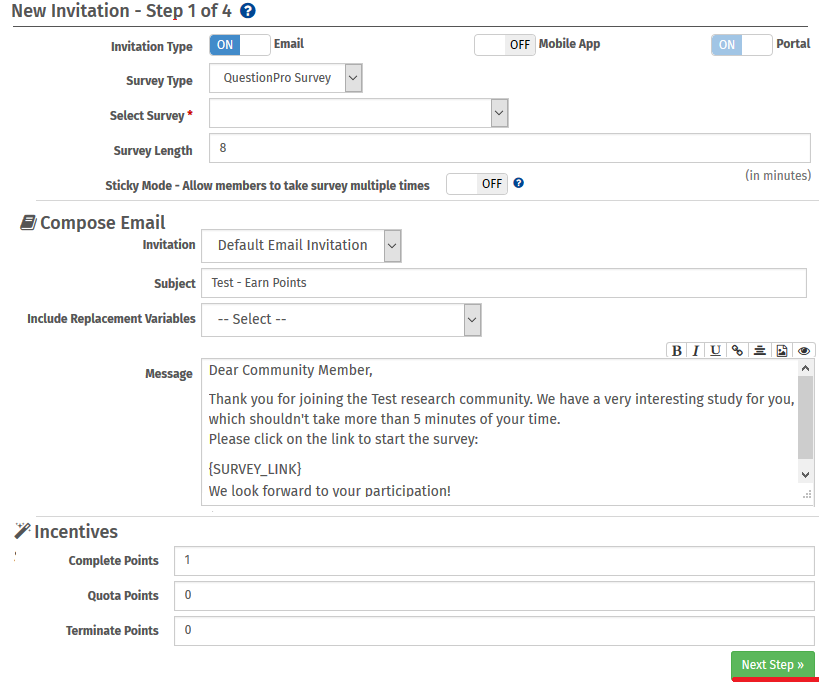Insert a hyperlink using the link icon
The width and height of the screenshot is (819, 685).
click(738, 350)
